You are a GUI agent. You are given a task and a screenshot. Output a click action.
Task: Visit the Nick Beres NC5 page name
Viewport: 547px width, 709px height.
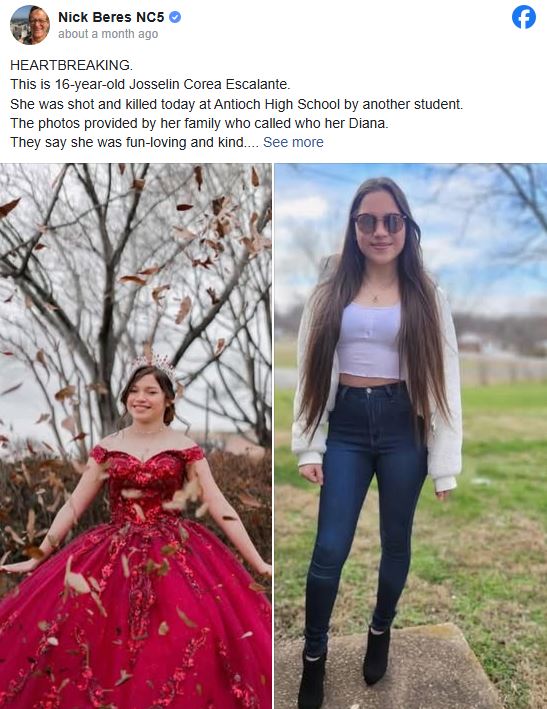[x=111, y=17]
